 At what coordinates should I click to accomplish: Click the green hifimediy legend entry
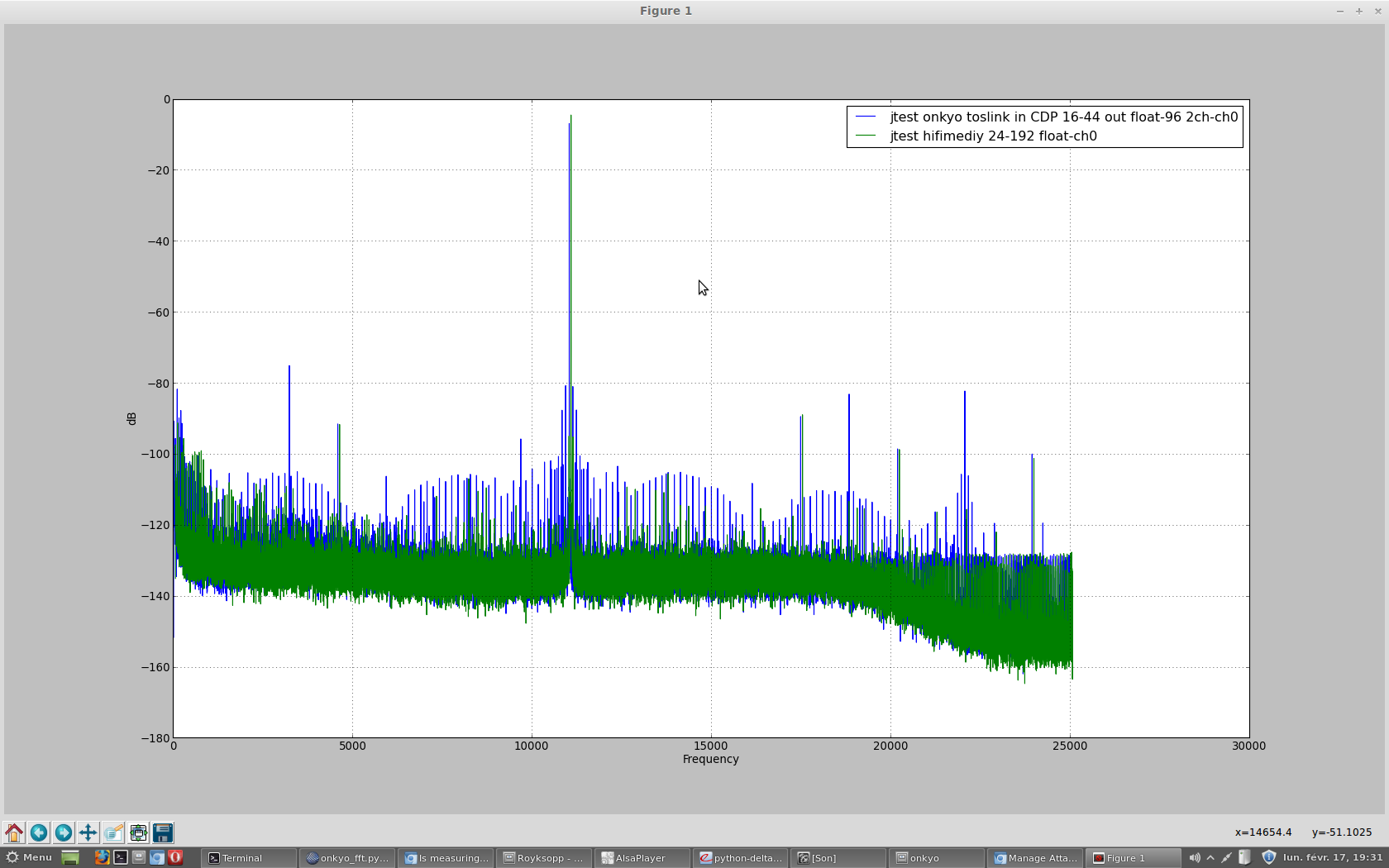976,136
